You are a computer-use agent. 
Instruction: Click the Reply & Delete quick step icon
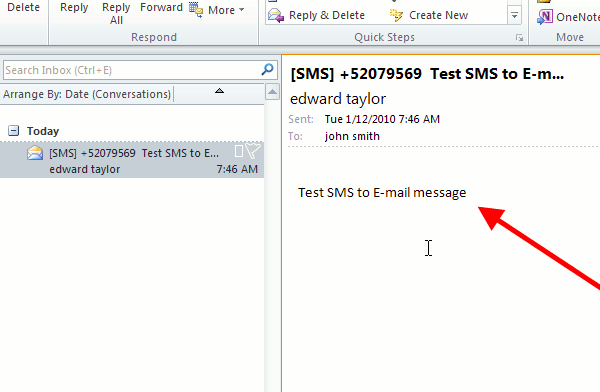tap(276, 15)
